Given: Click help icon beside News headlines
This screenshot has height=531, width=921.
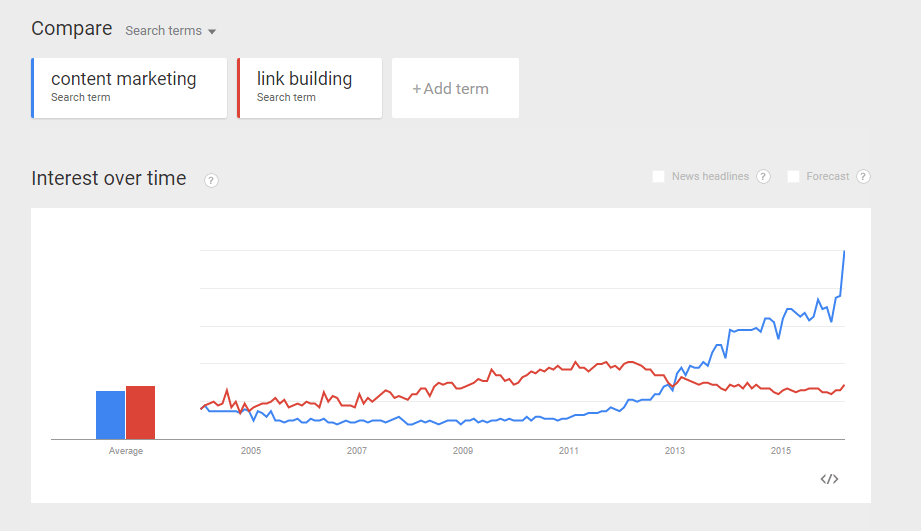Looking at the screenshot, I should tap(763, 176).
